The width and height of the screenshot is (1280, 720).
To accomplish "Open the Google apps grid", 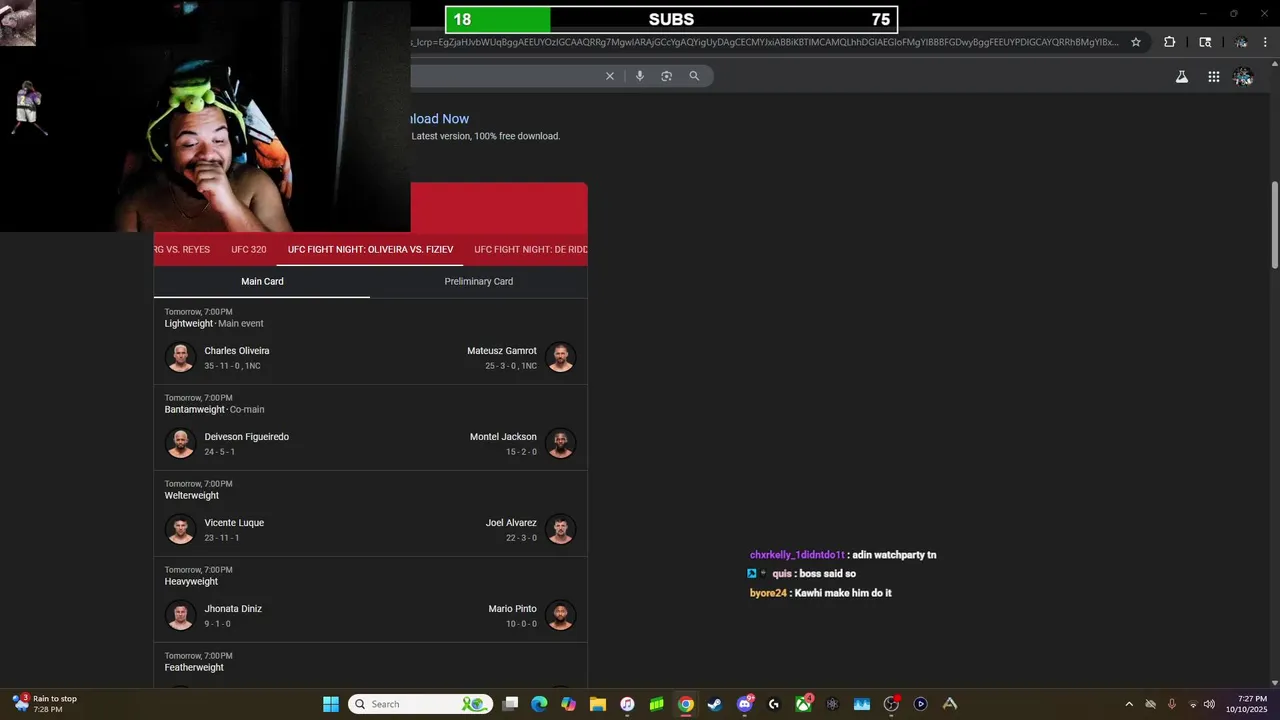I will coord(1214,76).
